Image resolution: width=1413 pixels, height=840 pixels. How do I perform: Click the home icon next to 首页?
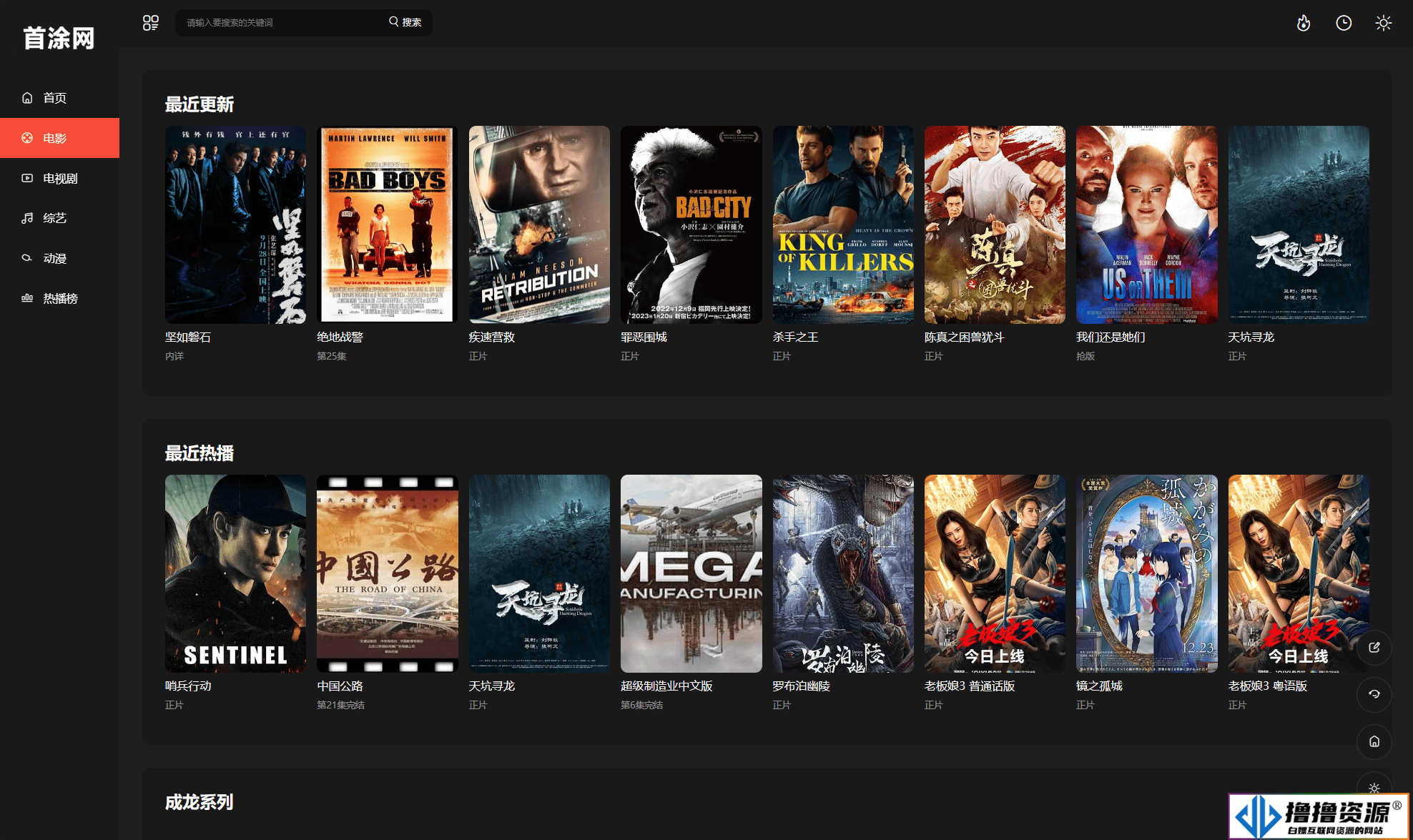(27, 98)
